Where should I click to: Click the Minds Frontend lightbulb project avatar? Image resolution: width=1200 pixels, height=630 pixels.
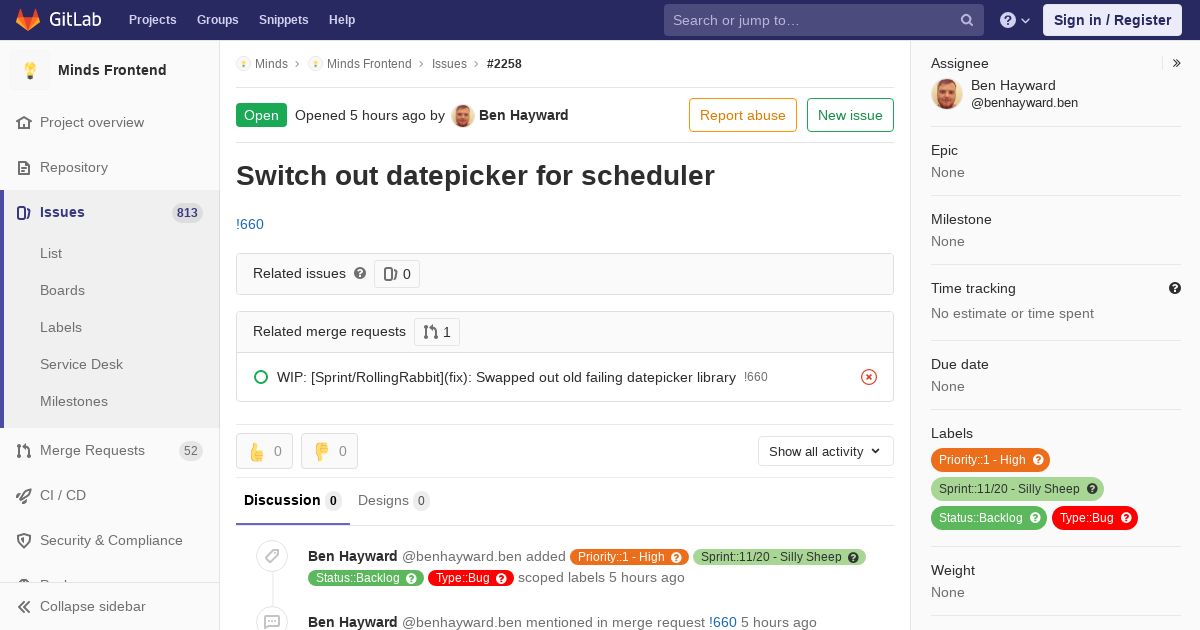[x=30, y=70]
